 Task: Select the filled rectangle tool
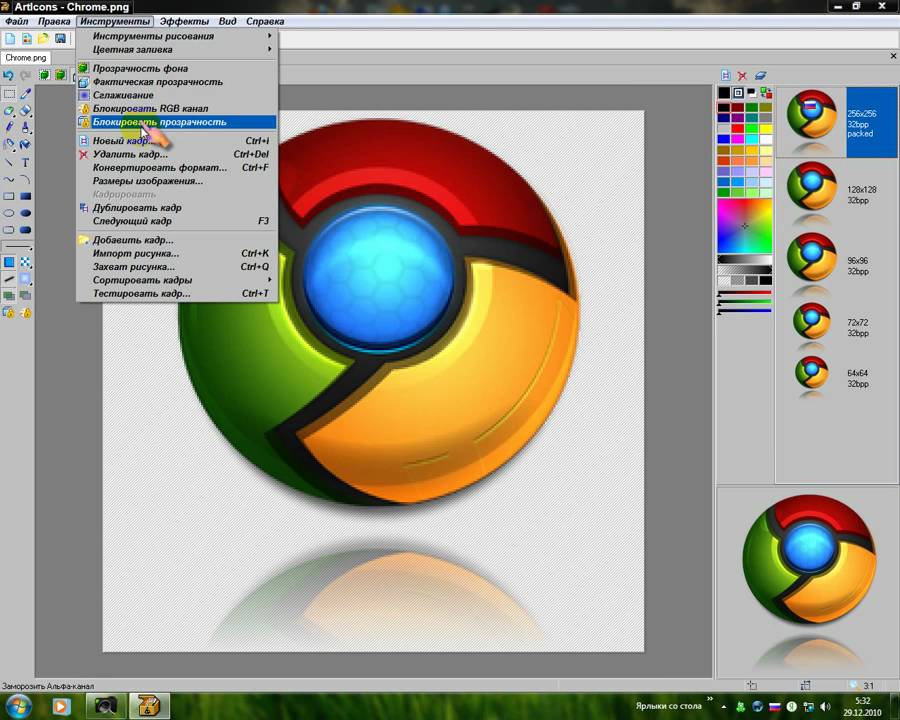pos(25,196)
